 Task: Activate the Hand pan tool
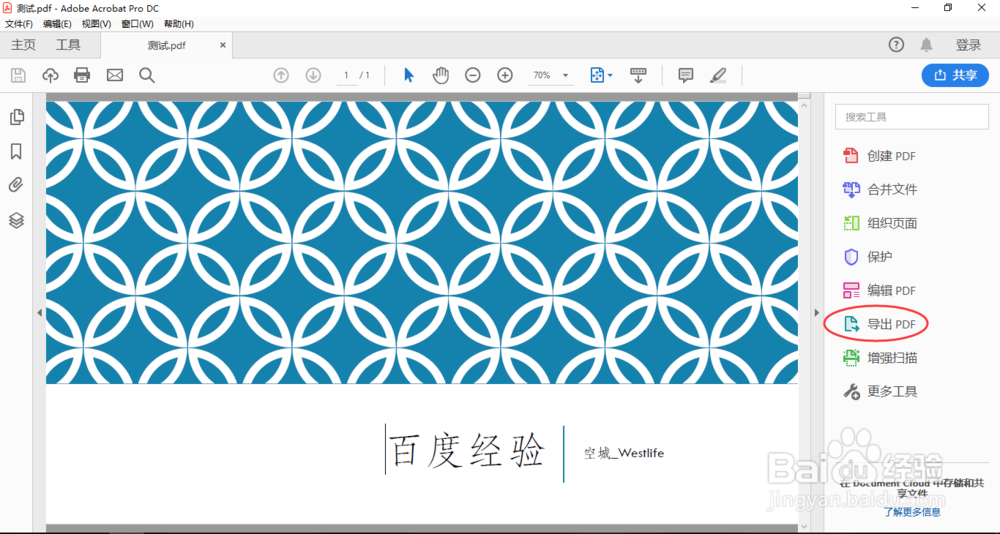(441, 75)
